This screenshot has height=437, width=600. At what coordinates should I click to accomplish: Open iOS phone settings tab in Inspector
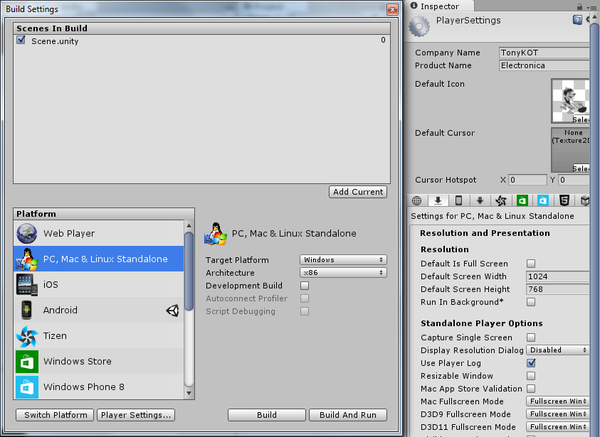coord(458,200)
